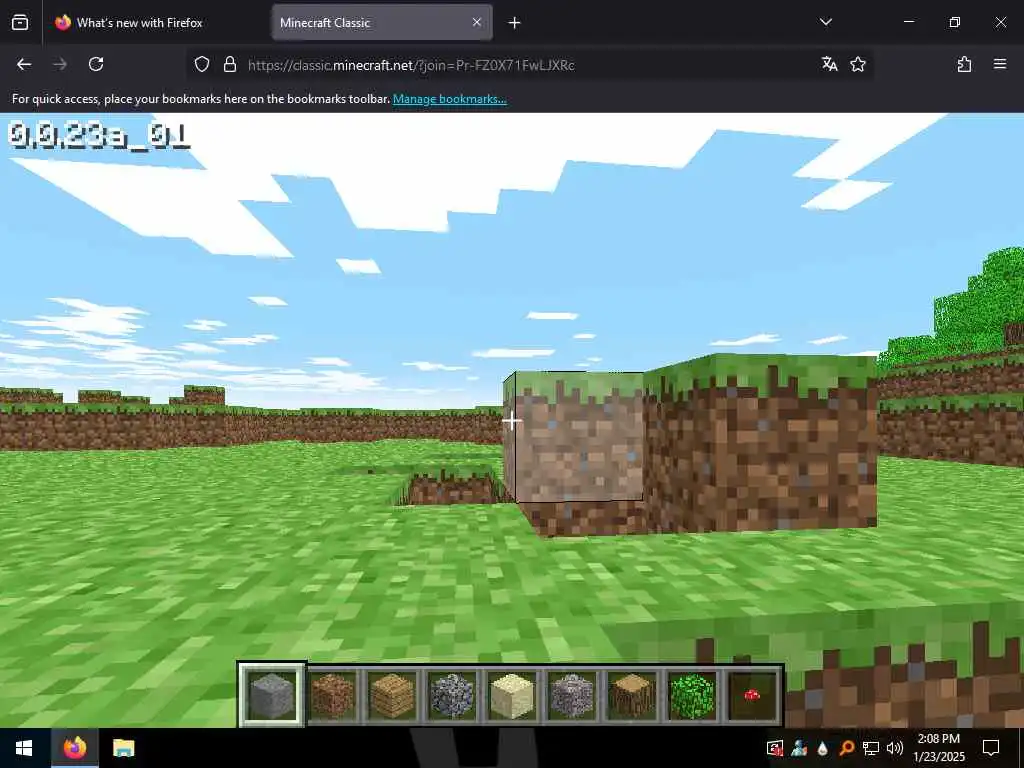Select the dirt block in hotbar
This screenshot has width=1024, height=768.
coord(332,696)
